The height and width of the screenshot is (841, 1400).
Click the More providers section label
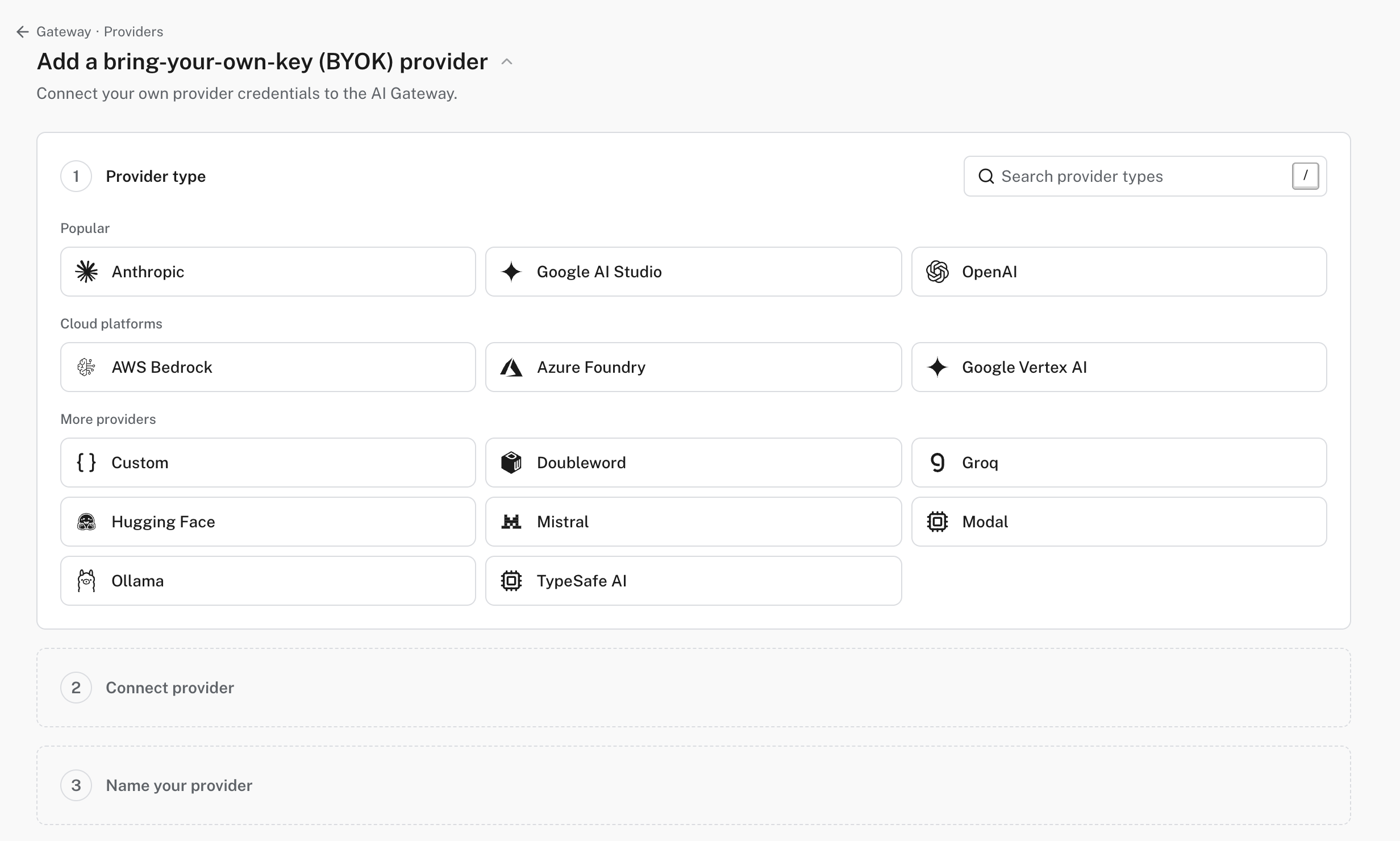(108, 419)
